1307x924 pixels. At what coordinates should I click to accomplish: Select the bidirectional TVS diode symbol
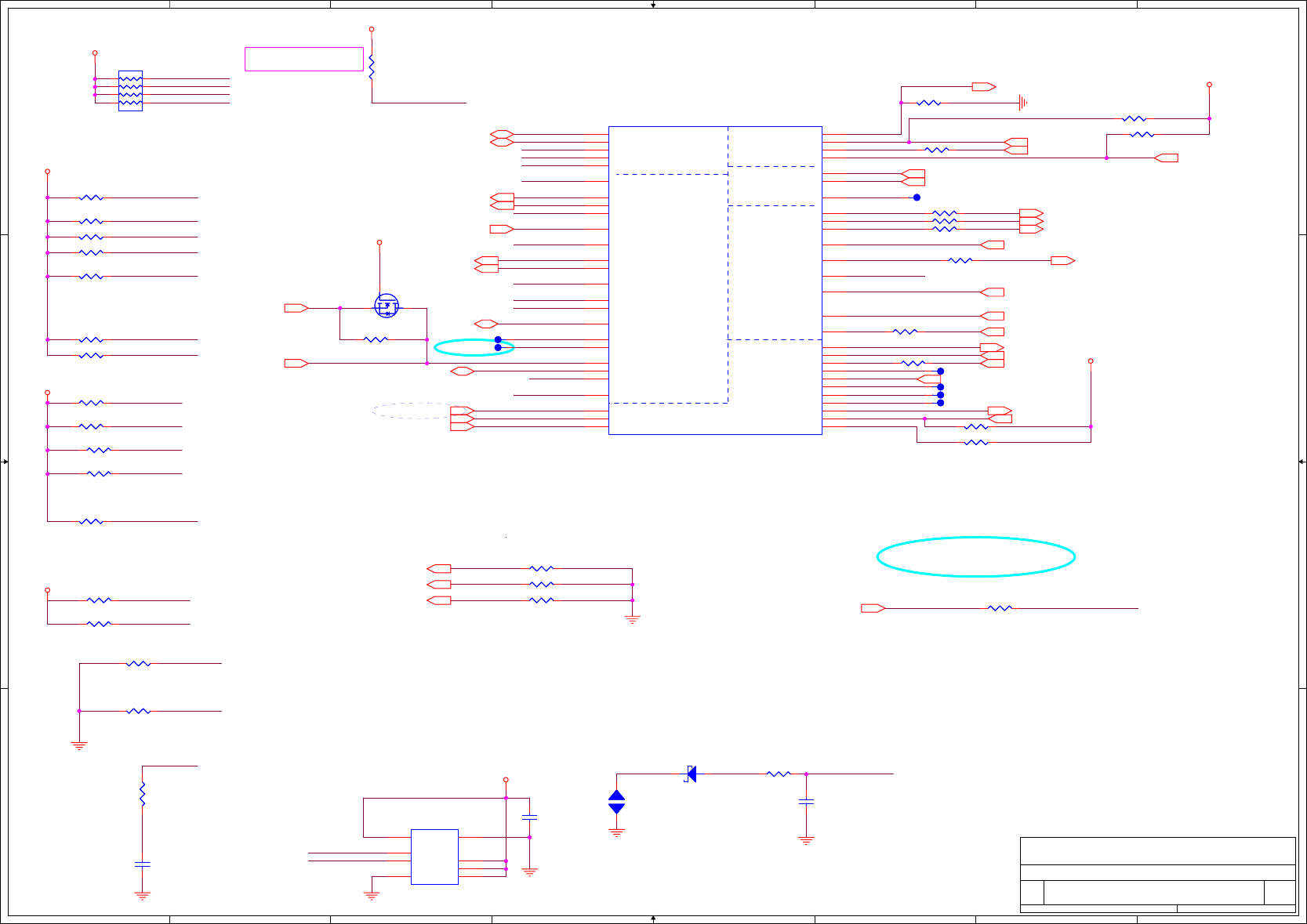pos(617,803)
